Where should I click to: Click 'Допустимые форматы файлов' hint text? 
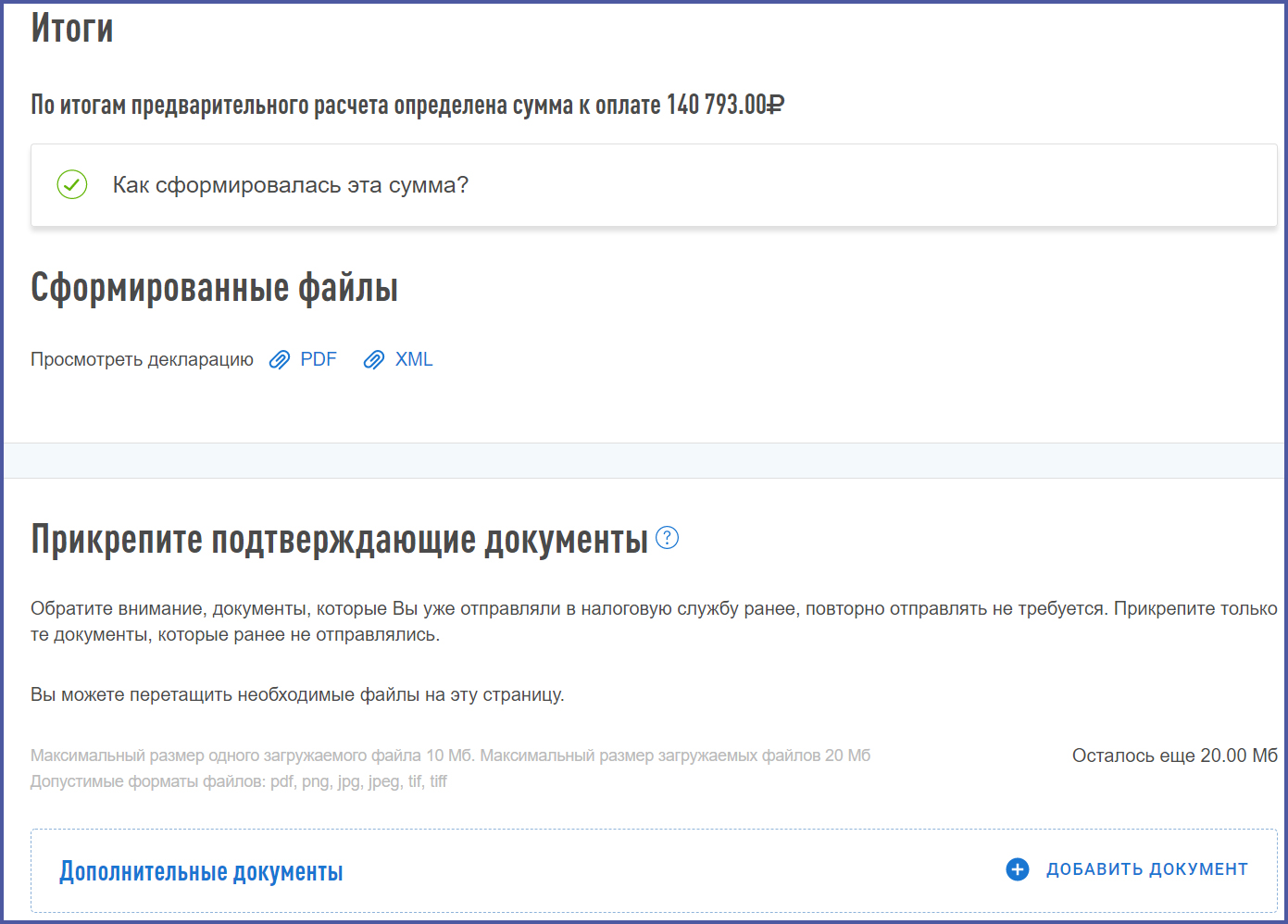coord(239,781)
